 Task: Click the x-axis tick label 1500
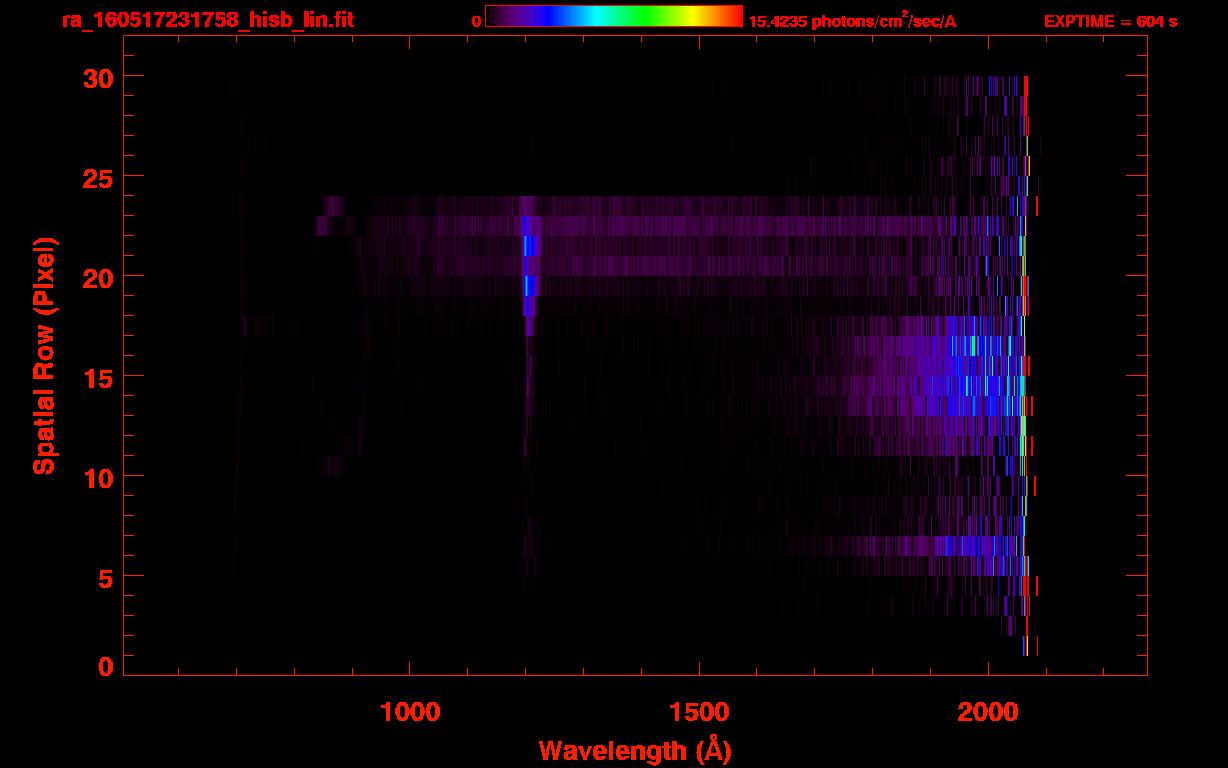pyautogui.click(x=699, y=712)
